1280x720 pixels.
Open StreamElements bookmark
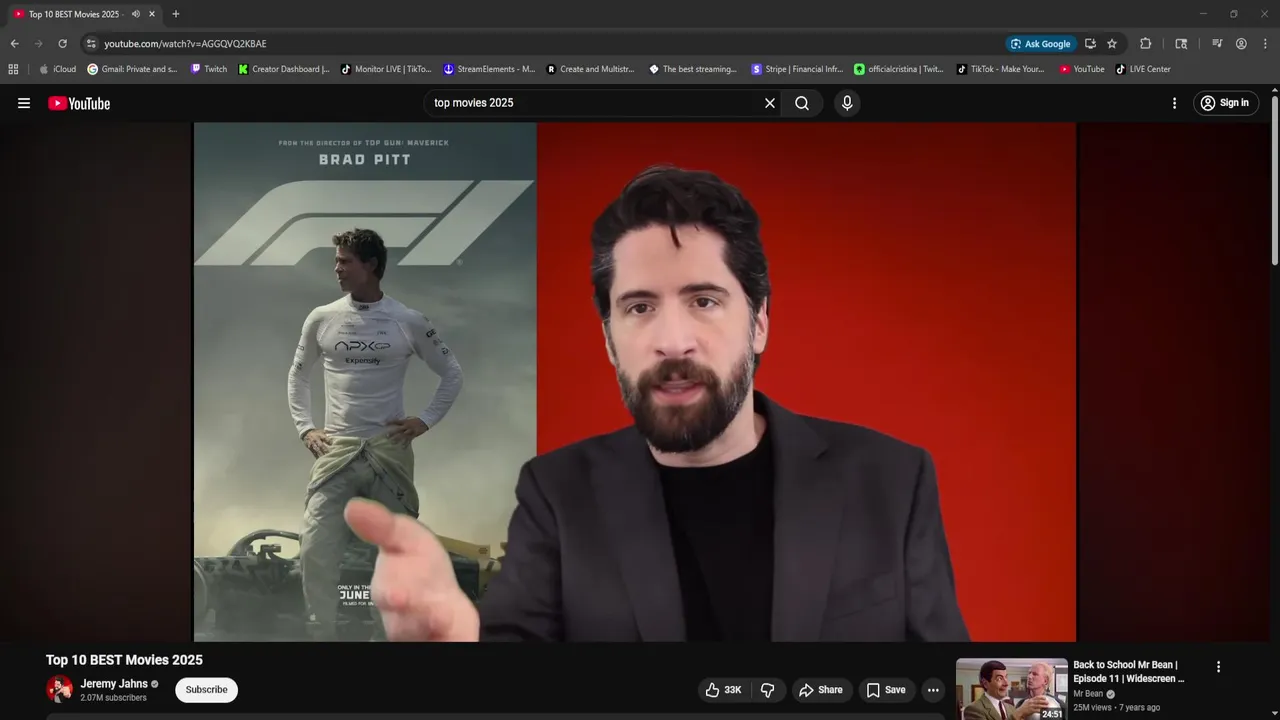pyautogui.click(x=489, y=69)
